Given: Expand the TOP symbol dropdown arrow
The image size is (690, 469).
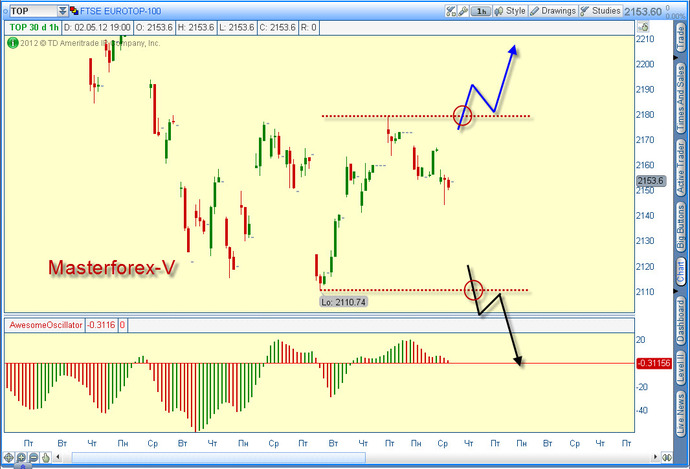Looking at the screenshot, I should pyautogui.click(x=62, y=11).
